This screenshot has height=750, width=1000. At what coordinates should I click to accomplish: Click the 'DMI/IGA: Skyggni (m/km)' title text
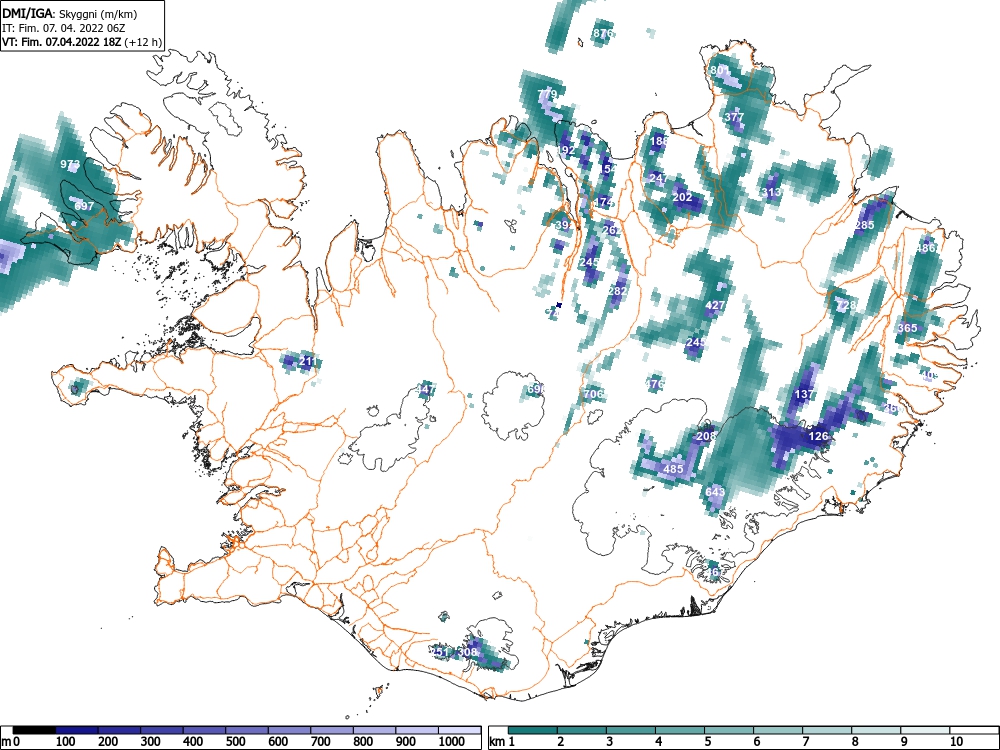(x=70, y=13)
